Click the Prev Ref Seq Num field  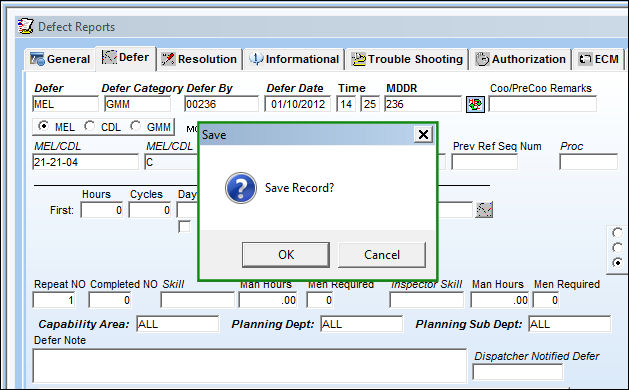point(485,162)
